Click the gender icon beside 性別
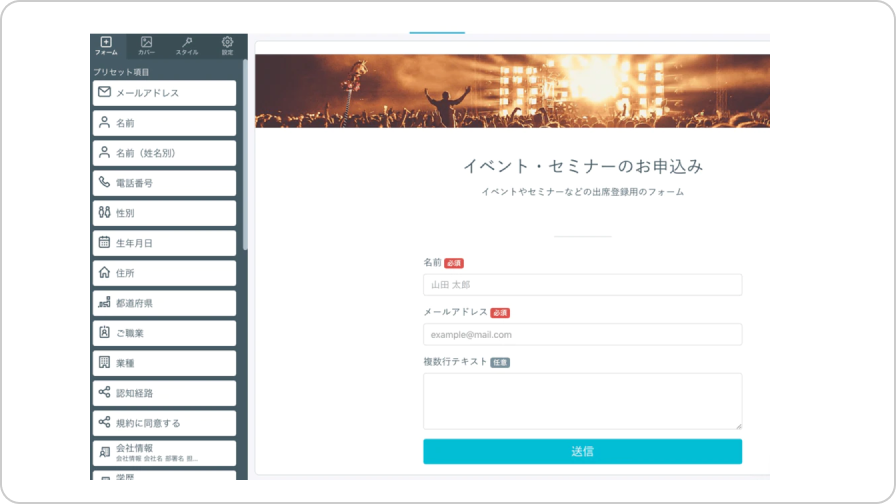 pyautogui.click(x=104, y=212)
